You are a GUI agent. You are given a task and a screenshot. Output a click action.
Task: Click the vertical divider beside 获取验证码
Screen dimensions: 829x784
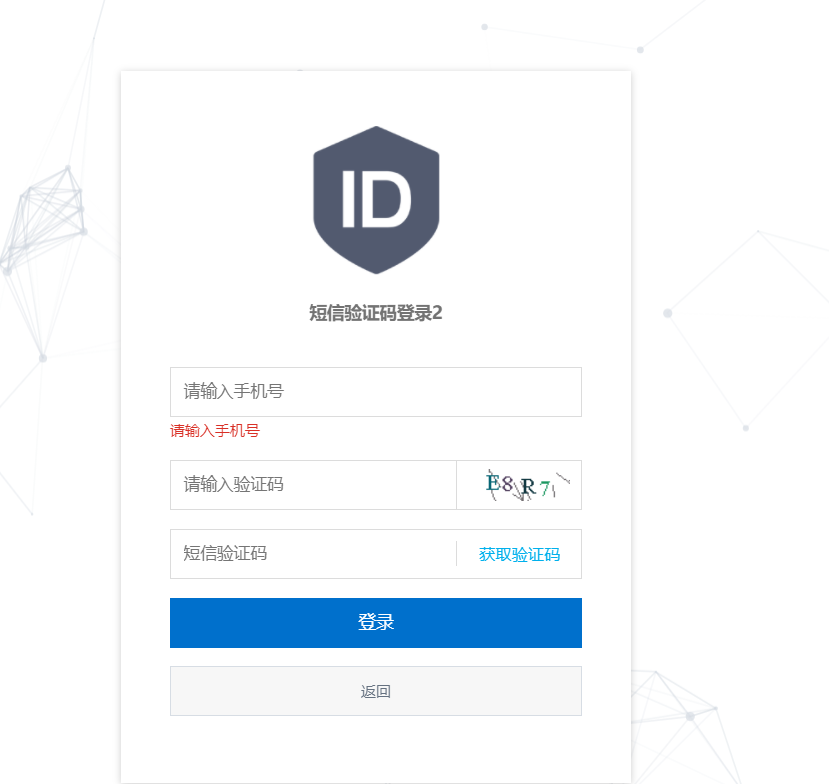coord(456,554)
